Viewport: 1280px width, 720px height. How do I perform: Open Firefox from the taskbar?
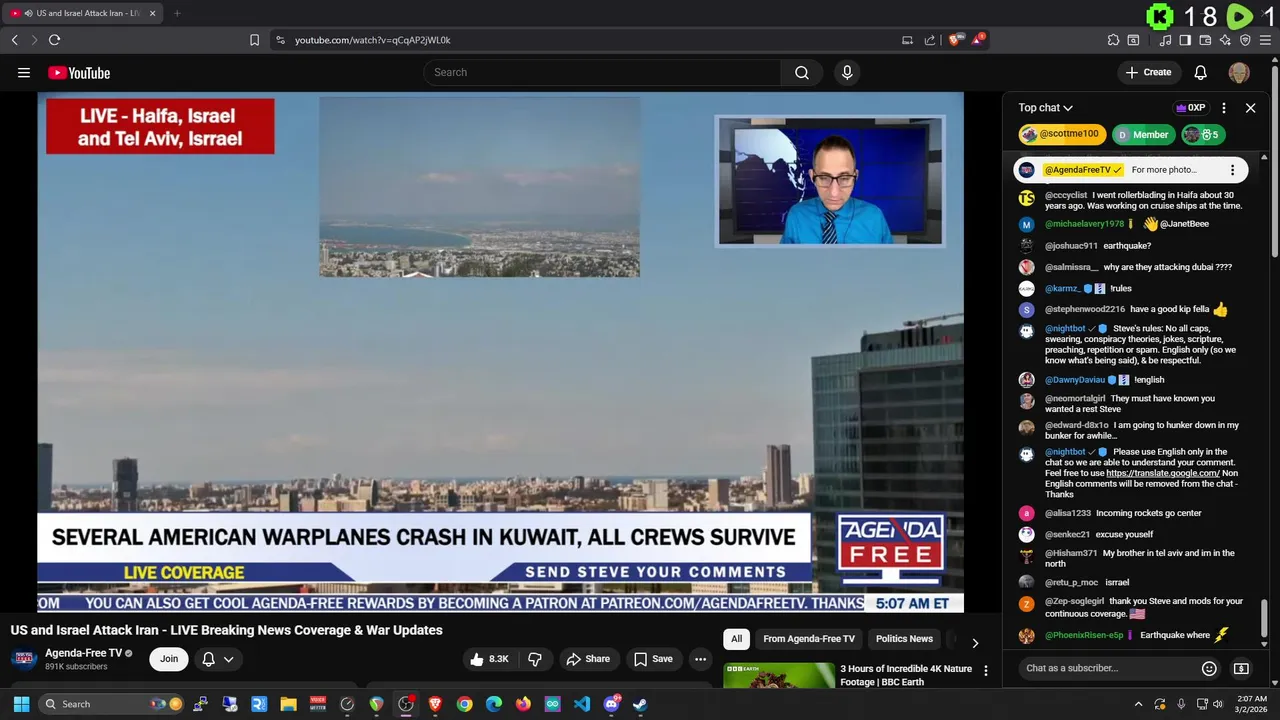pos(523,704)
